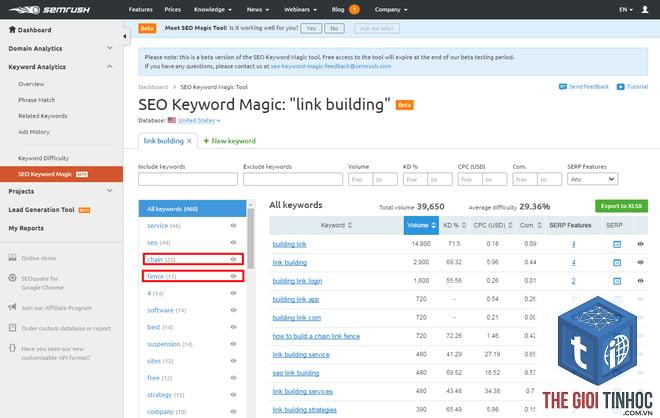This screenshot has height=418, width=660.
Task: Click the United States flag icon
Action: click(172, 120)
